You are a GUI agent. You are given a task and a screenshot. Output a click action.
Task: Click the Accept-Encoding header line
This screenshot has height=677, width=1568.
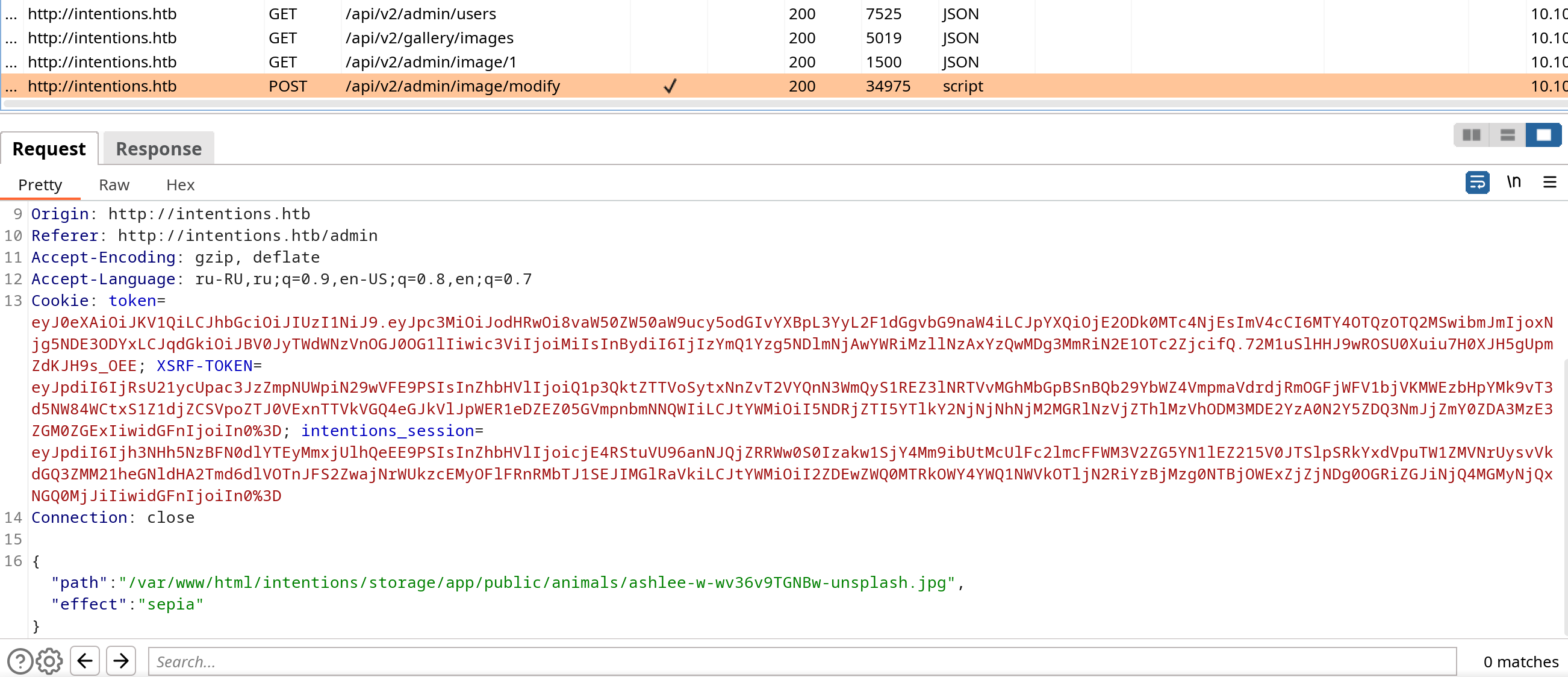tap(175, 258)
